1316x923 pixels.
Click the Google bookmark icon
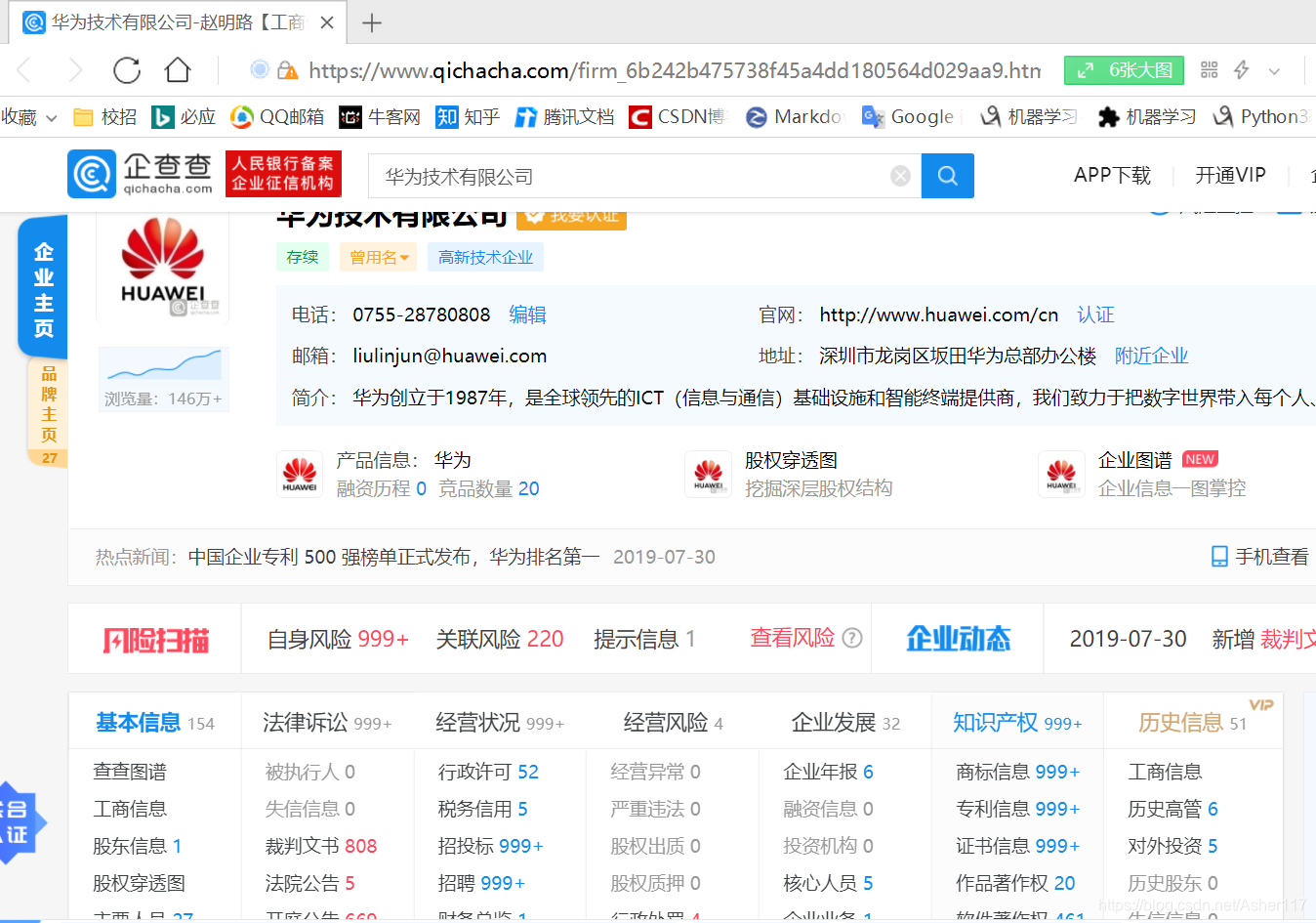tap(872, 116)
